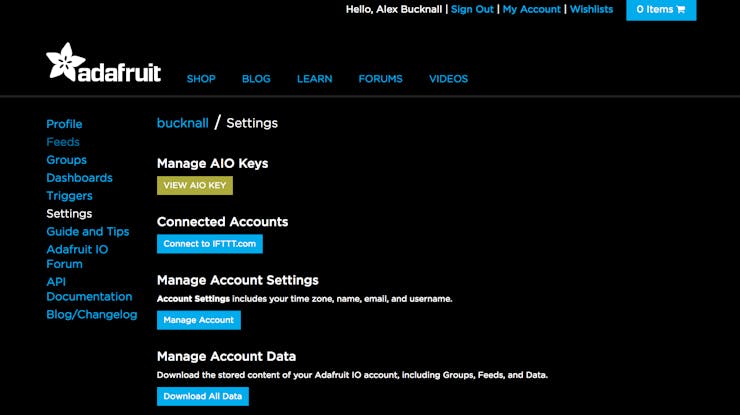Open Dashboards from the sidebar
740x415 pixels.
(79, 178)
